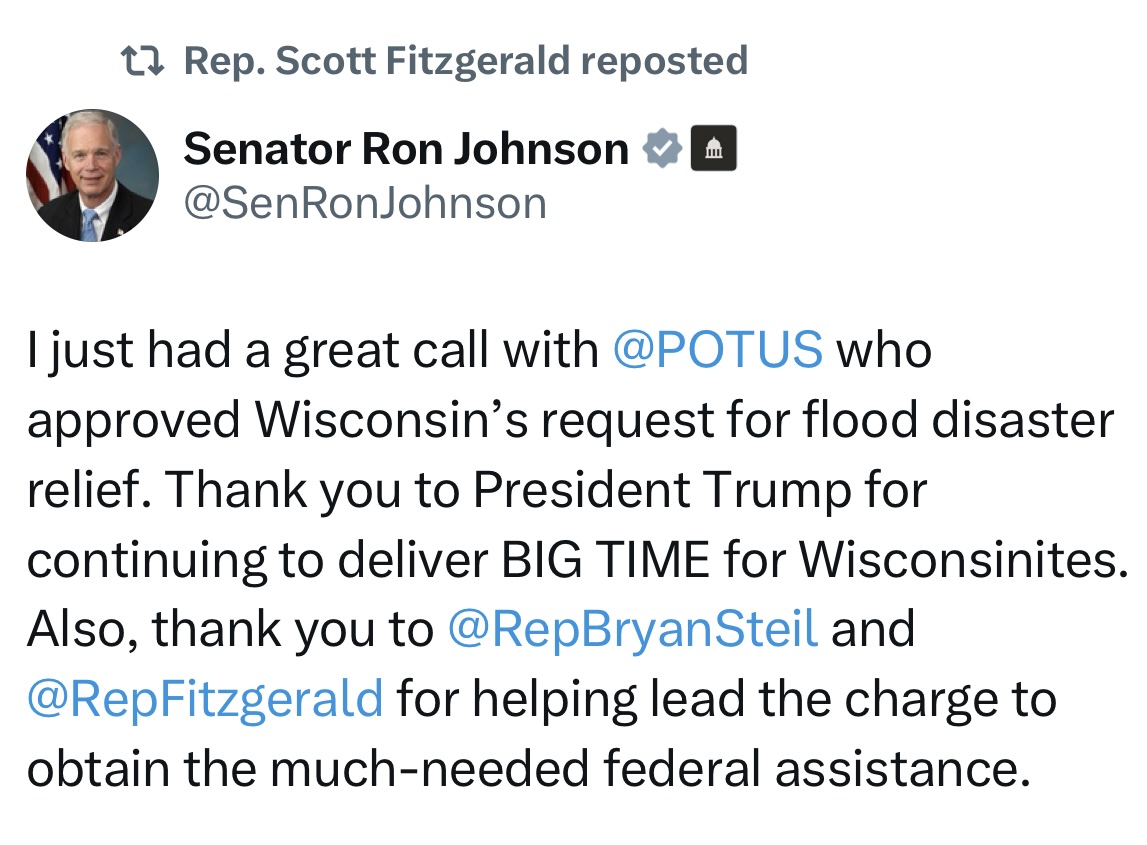Viewport: 1147px width, 845px height.
Task: Open Ron Johnson's profile picture
Action: point(91,176)
